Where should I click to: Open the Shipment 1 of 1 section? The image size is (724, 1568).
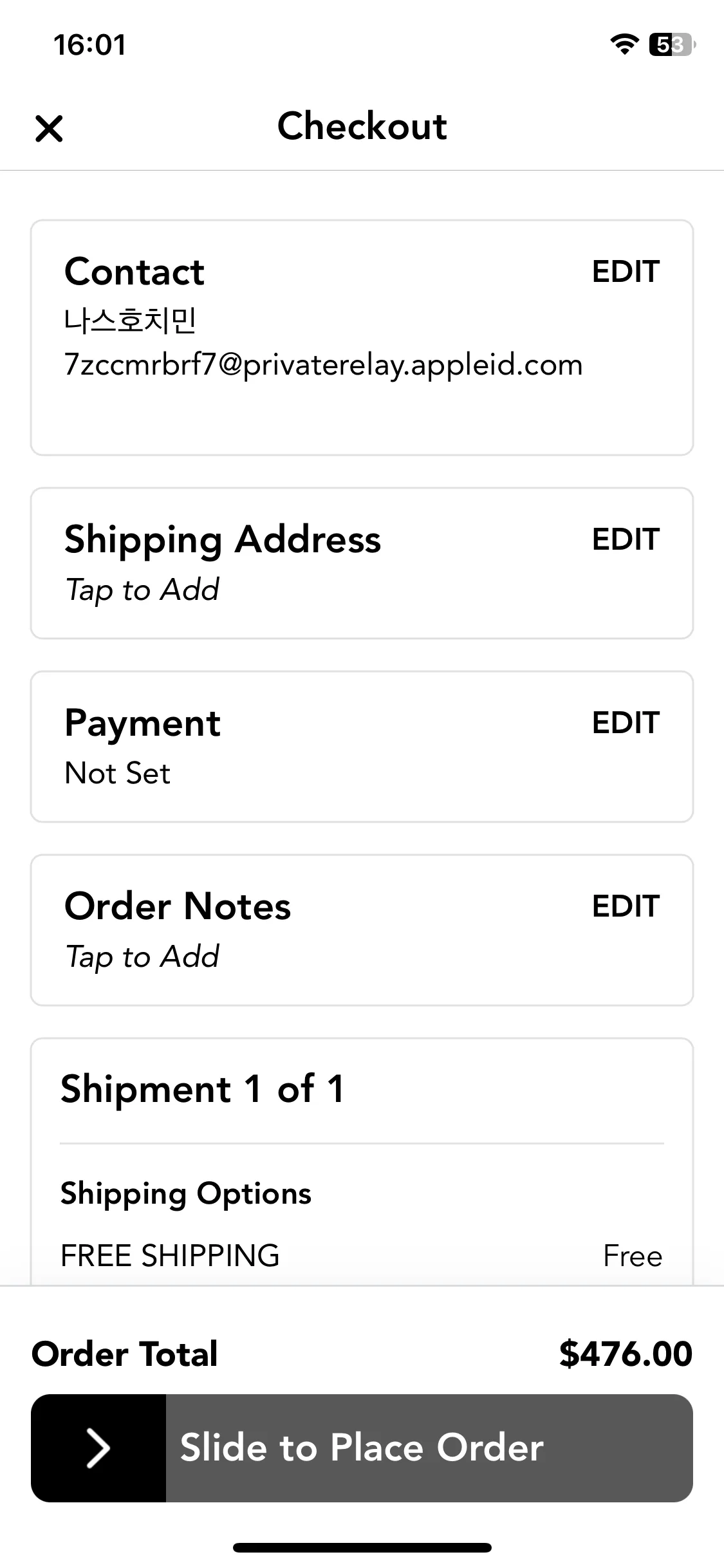203,1089
